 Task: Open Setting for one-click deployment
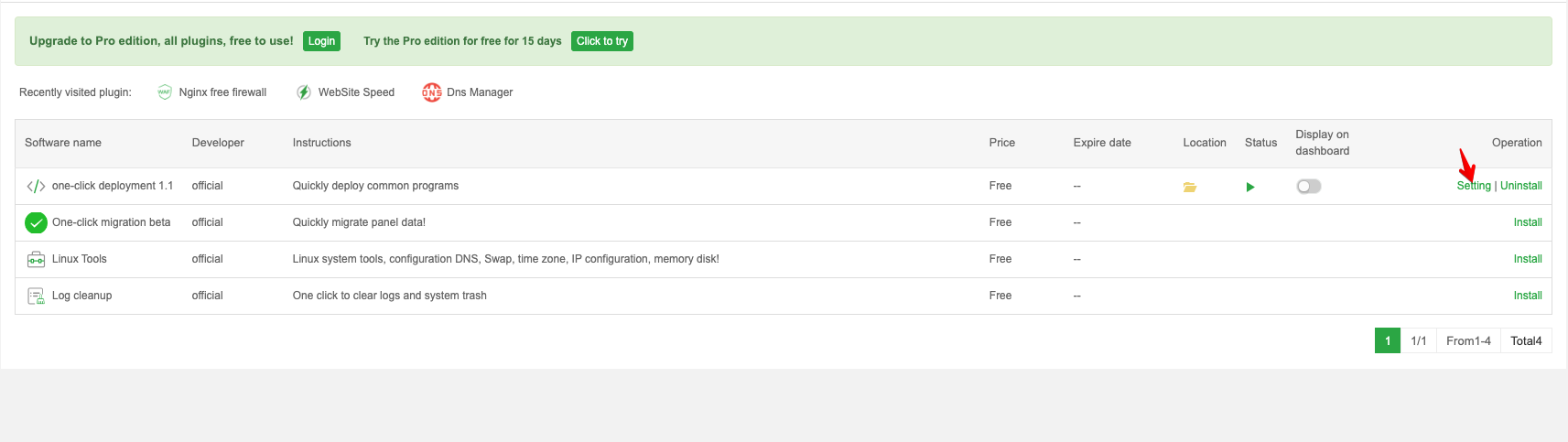pos(1474,186)
